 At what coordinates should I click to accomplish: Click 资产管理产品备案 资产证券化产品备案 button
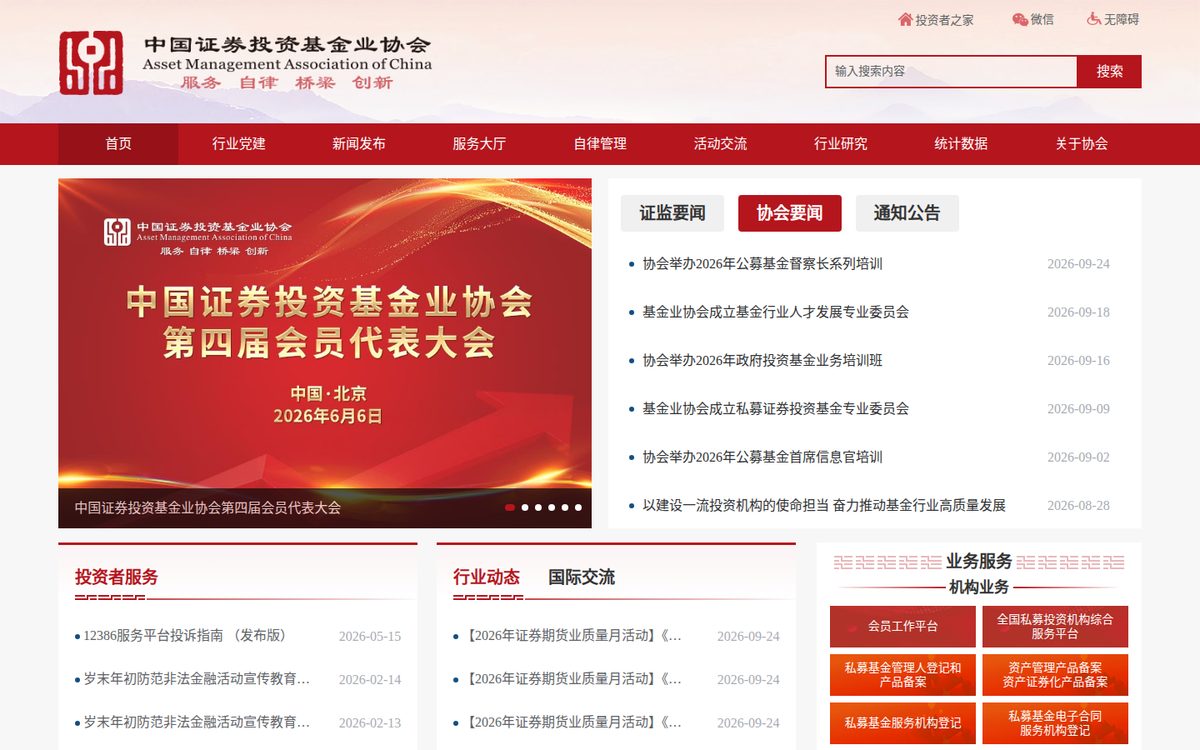[x=1055, y=675]
